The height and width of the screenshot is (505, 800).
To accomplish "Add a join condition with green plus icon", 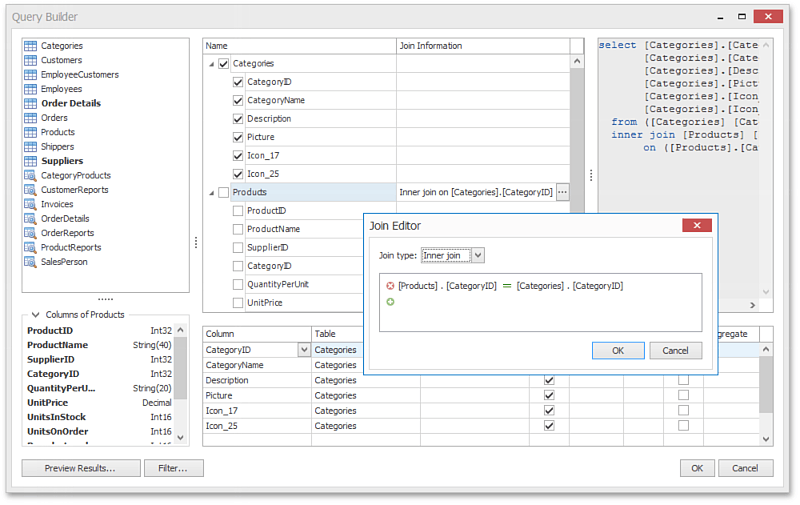I will tap(390, 301).
